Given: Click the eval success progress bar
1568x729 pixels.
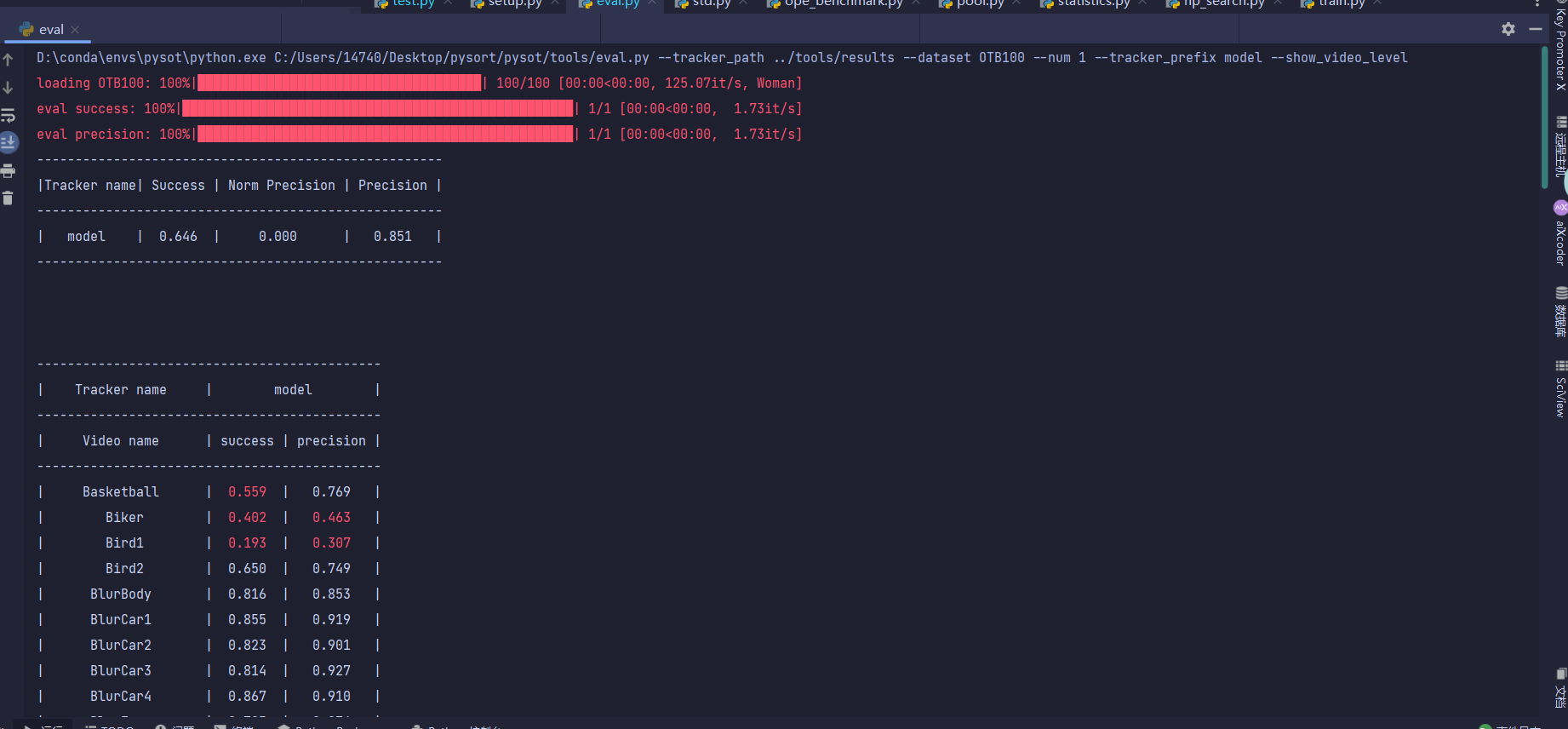Looking at the screenshot, I should coord(377,109).
